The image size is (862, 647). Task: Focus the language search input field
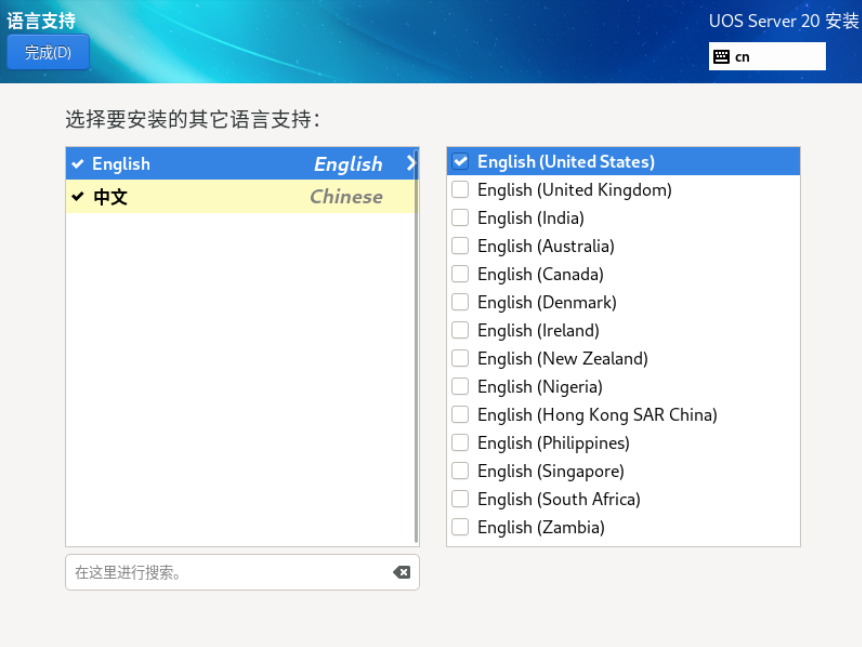pyautogui.click(x=242, y=572)
